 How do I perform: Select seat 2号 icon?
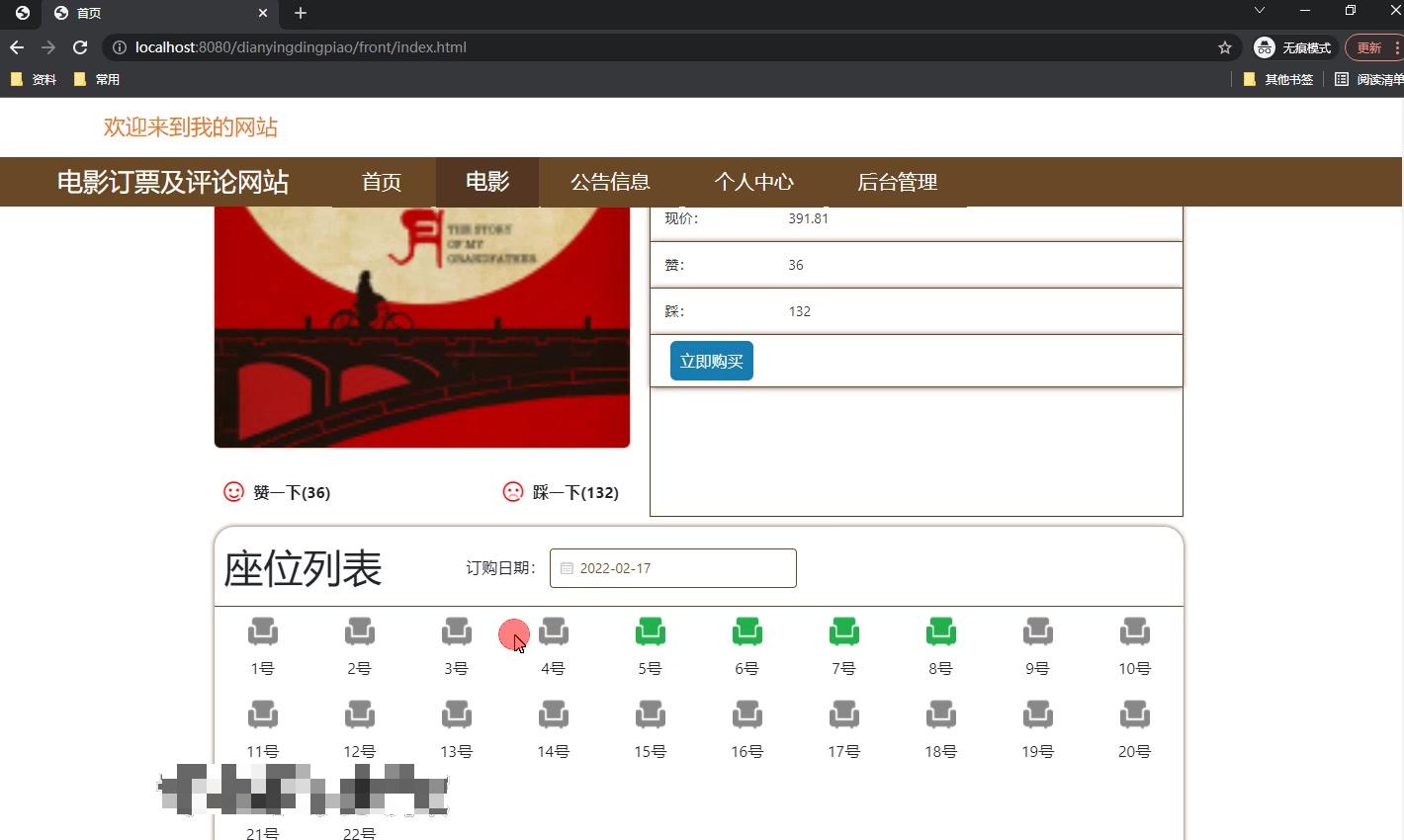point(359,631)
